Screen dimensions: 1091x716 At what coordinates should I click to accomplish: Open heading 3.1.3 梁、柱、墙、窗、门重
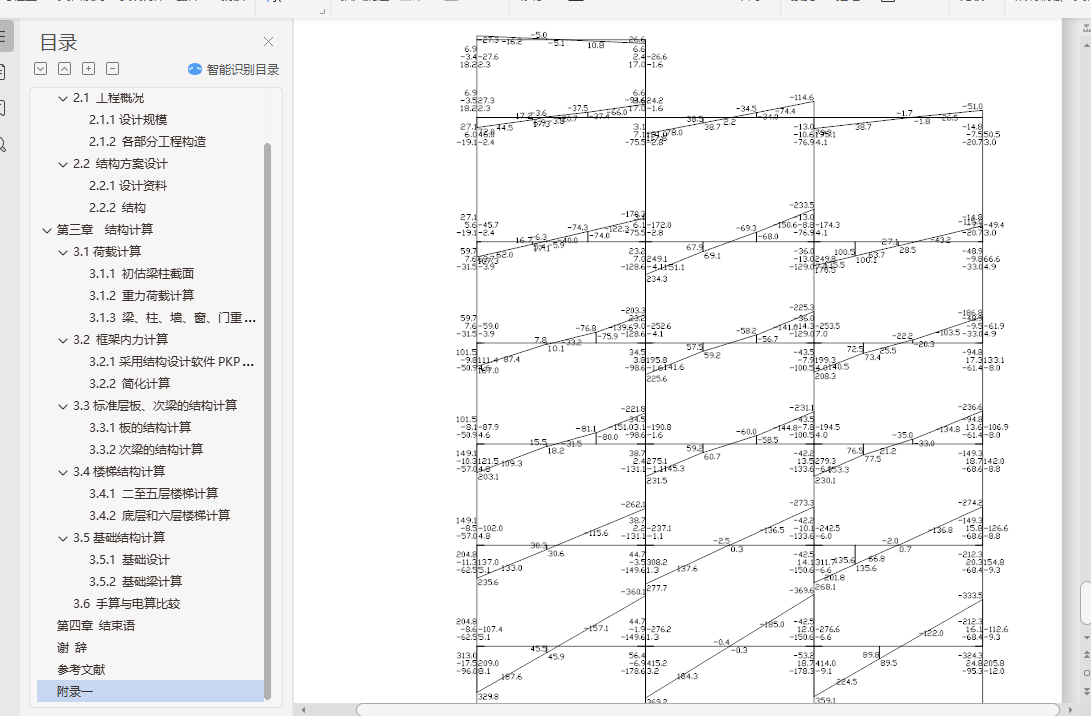(x=173, y=318)
